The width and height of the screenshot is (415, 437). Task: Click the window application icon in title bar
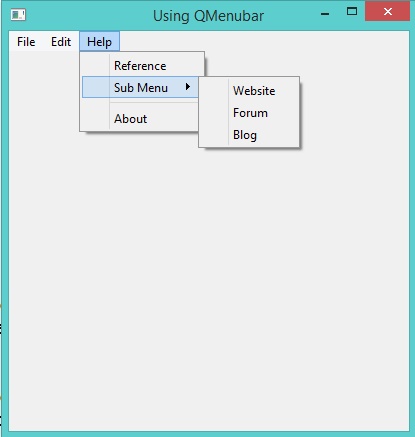pos(18,15)
